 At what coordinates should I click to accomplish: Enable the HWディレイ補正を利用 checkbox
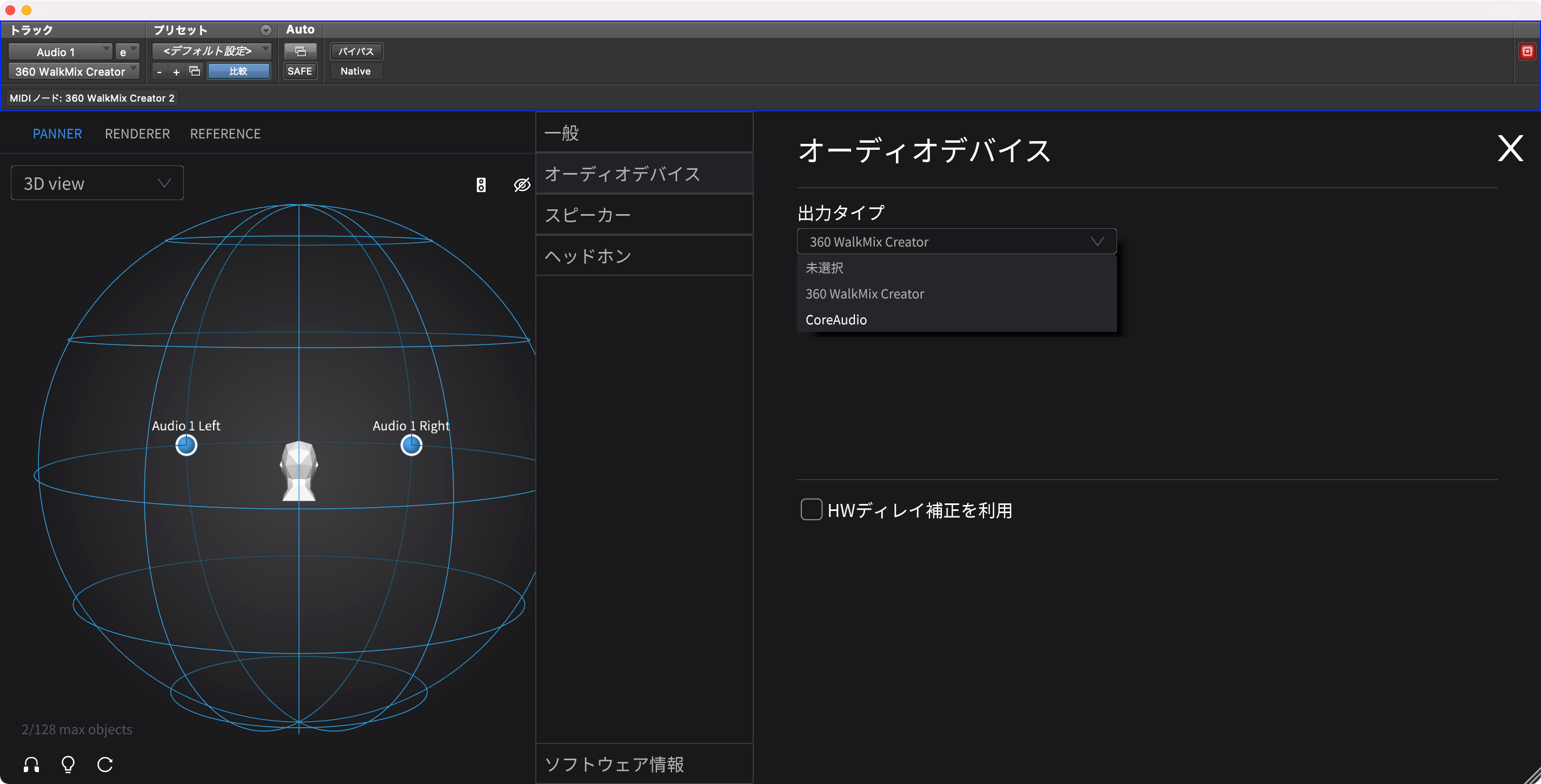tap(811, 509)
